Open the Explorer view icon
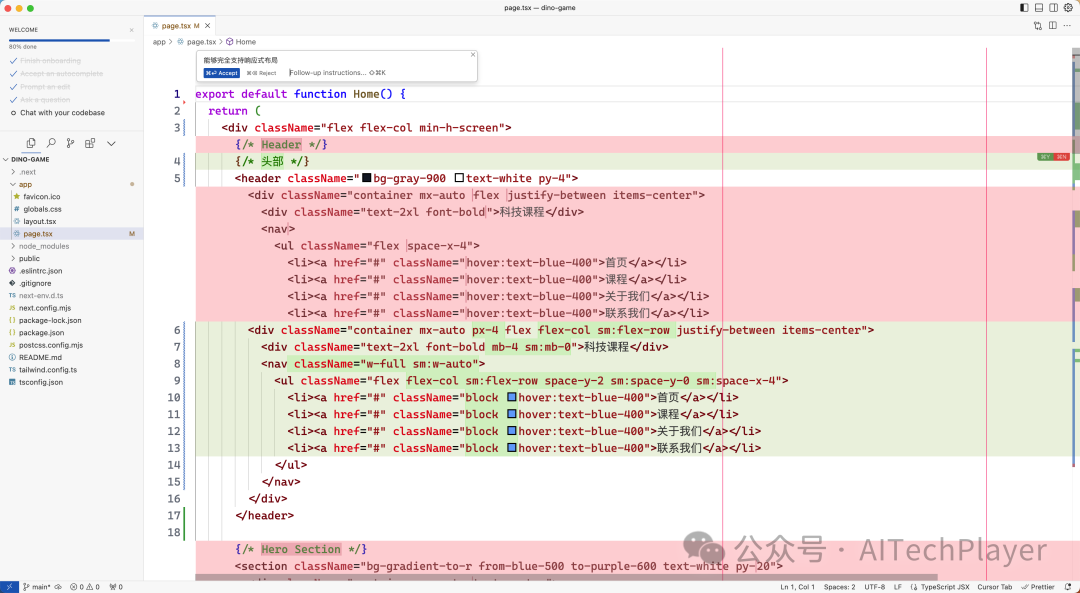Image resolution: width=1080 pixels, height=593 pixels. click(x=31, y=143)
